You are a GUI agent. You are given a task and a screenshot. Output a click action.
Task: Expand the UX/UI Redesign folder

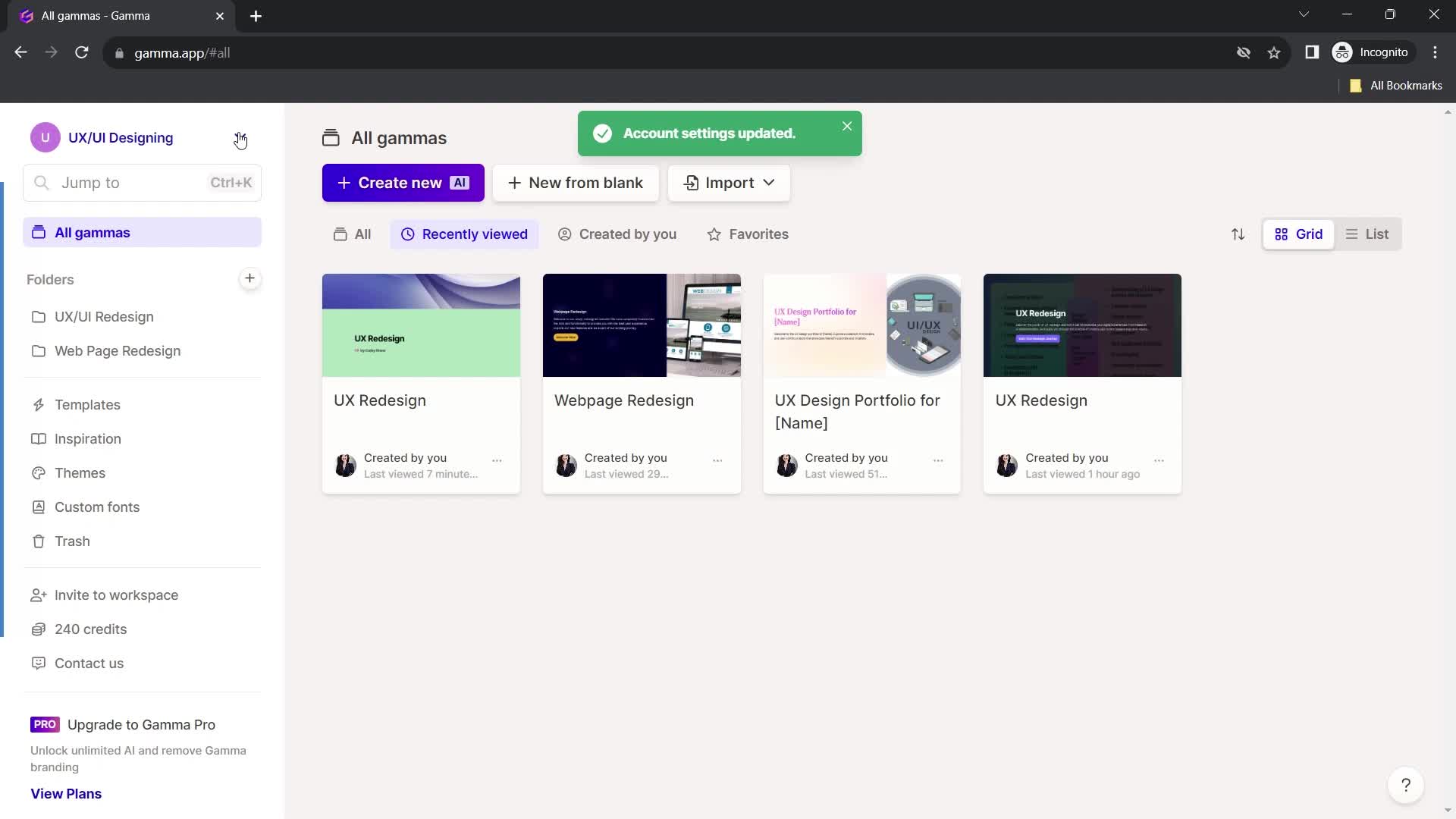tap(103, 316)
